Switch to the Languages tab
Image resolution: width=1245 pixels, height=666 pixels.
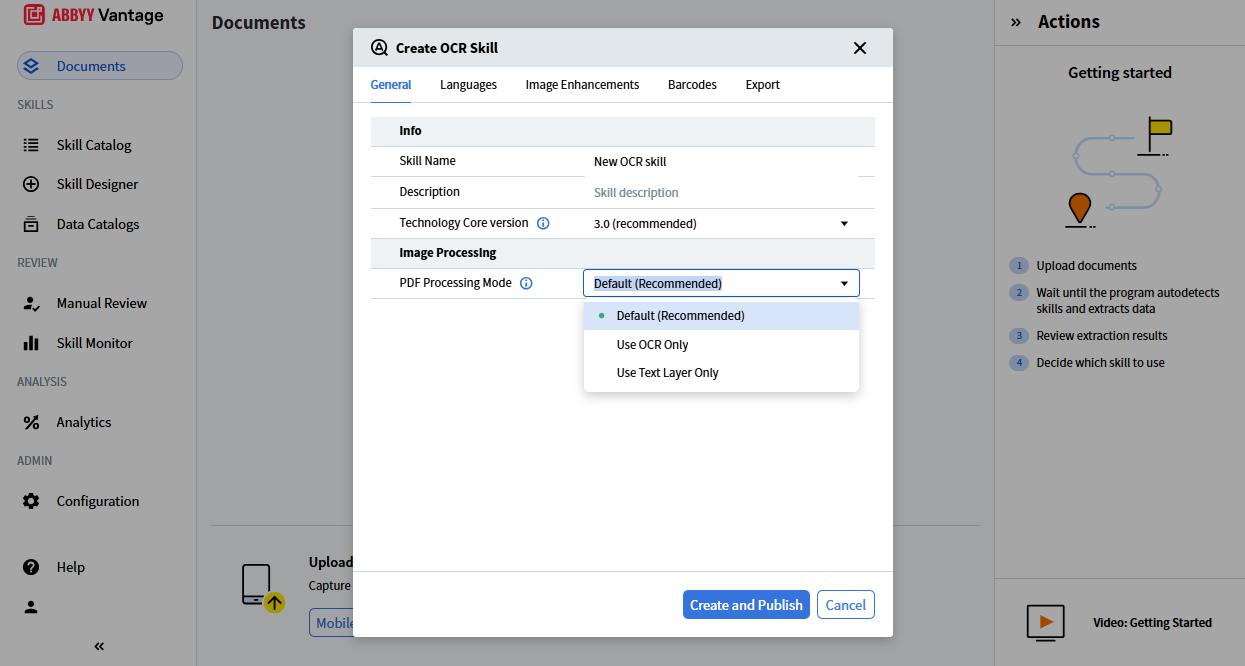coord(468,85)
